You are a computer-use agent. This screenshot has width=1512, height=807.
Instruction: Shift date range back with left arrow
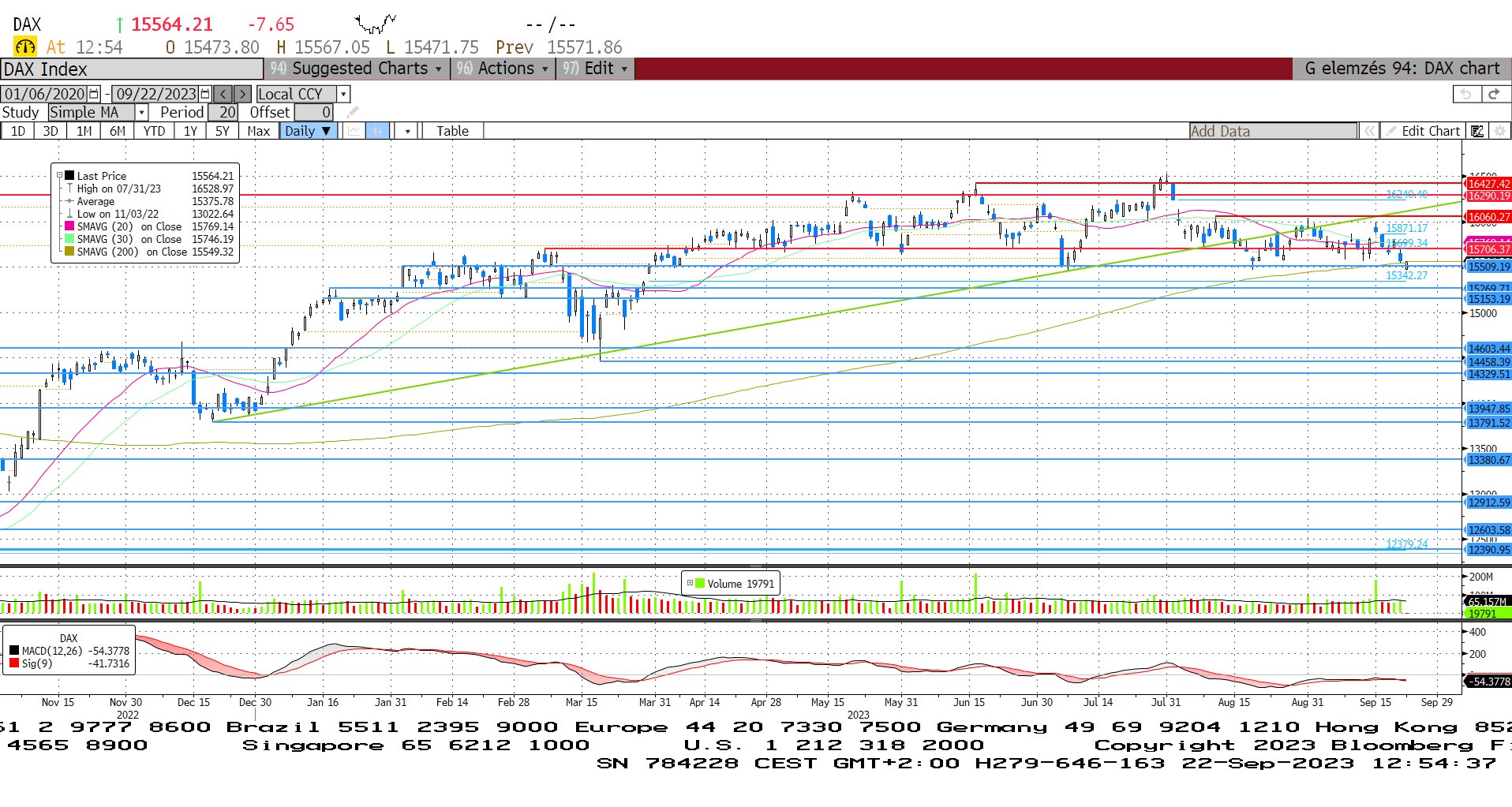223,94
